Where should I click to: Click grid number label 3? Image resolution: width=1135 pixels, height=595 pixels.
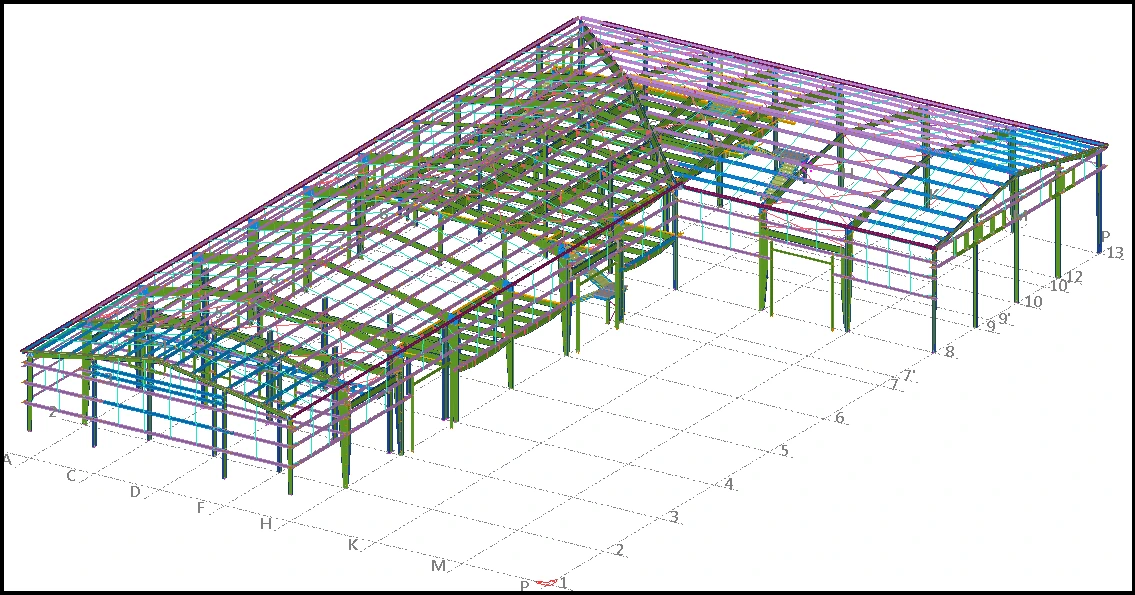point(674,517)
